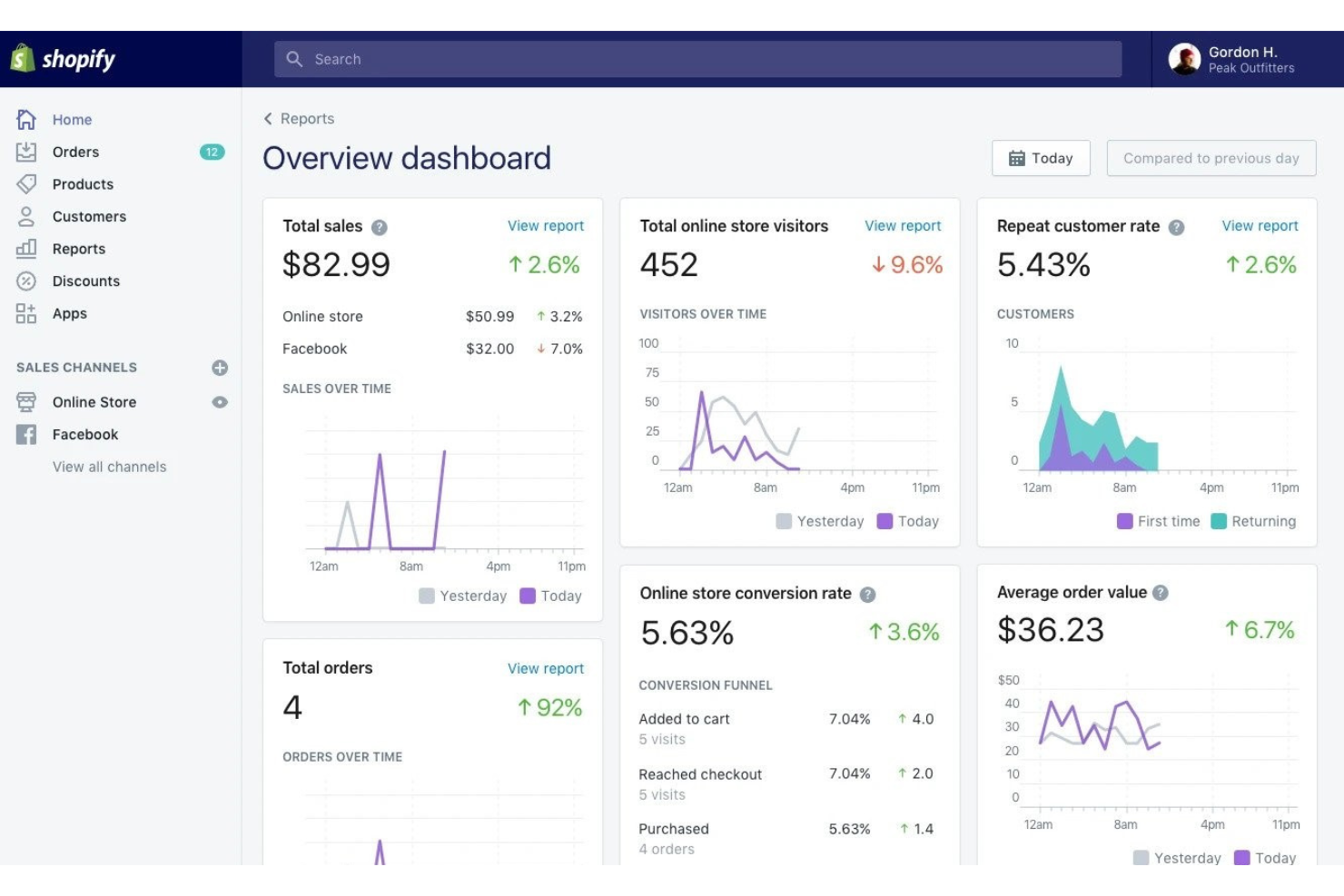The image size is (1344, 896).
Task: Click the calendar icon in Today button
Action: coord(1017,158)
